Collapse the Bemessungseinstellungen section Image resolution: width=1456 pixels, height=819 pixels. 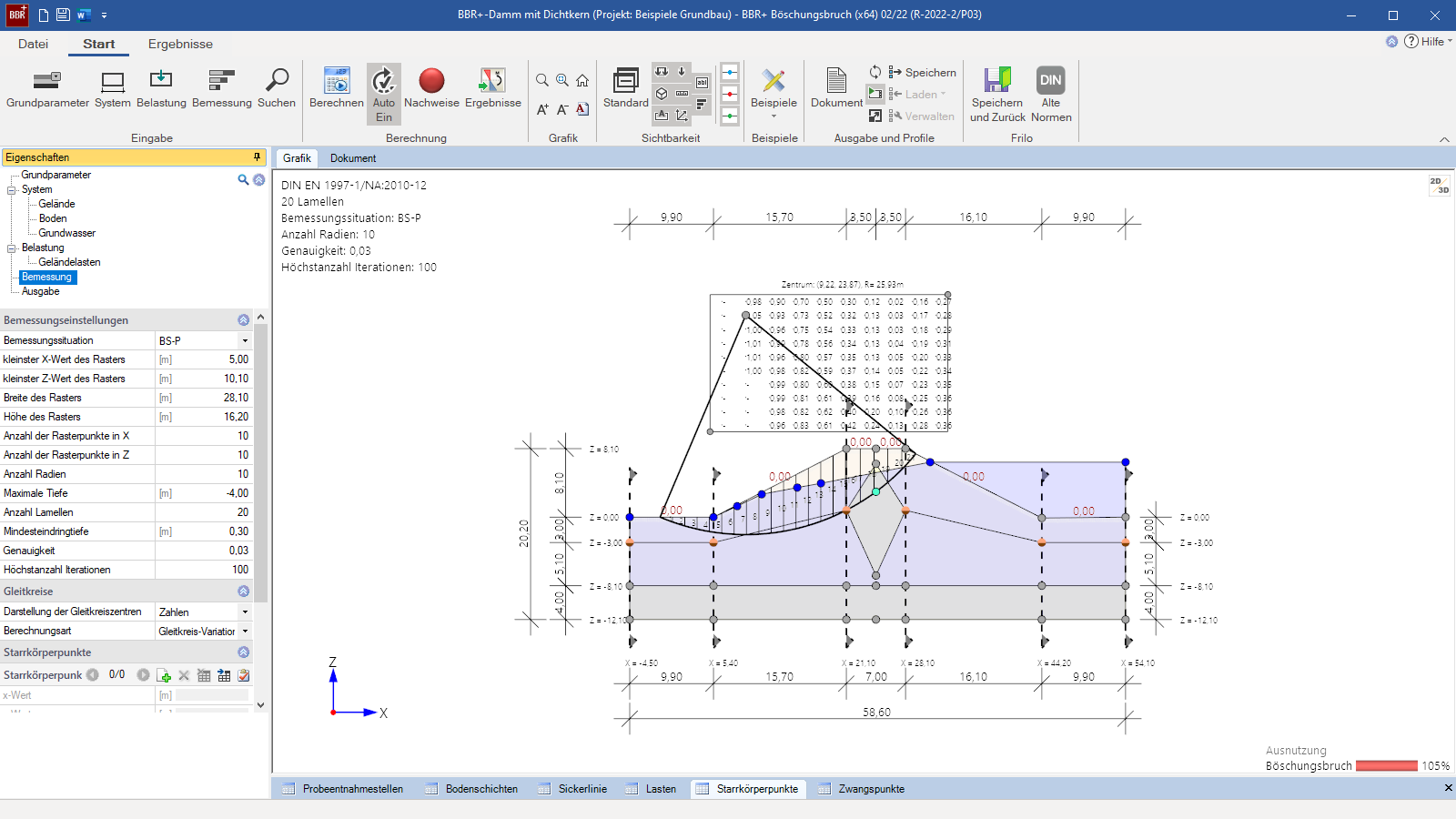(x=243, y=320)
